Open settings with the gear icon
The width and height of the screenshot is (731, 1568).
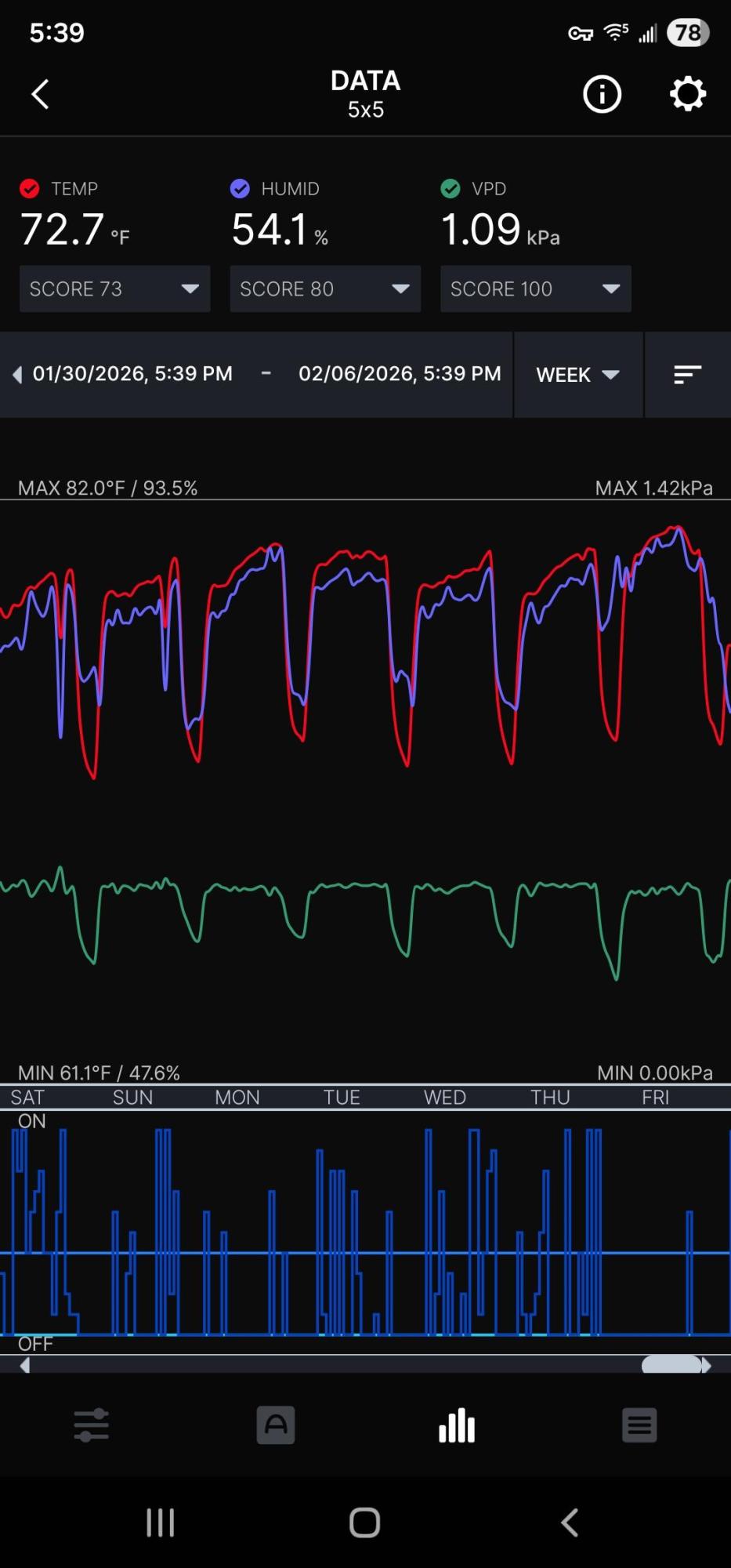687,94
